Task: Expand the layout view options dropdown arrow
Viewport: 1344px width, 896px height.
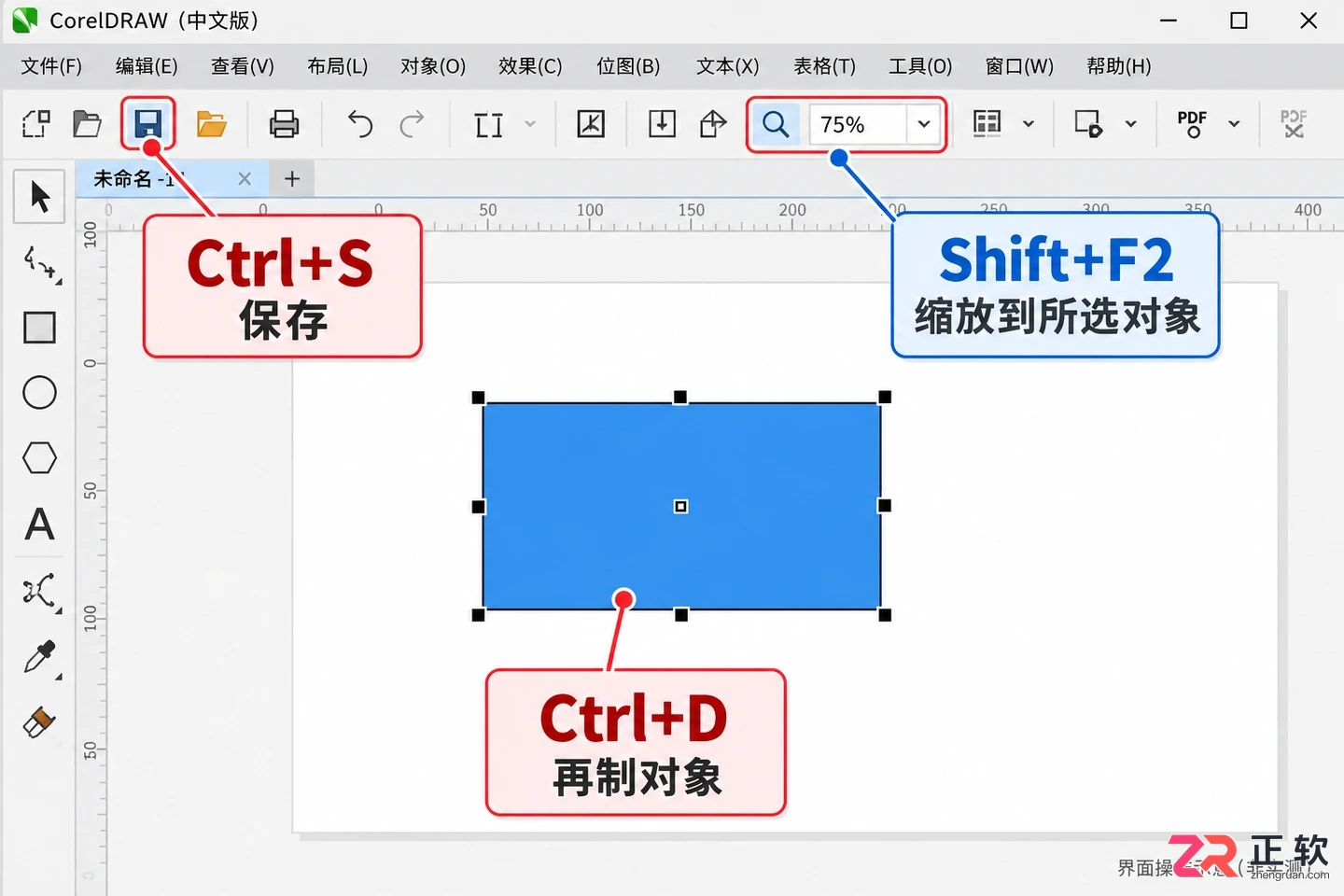Action: [x=1029, y=124]
